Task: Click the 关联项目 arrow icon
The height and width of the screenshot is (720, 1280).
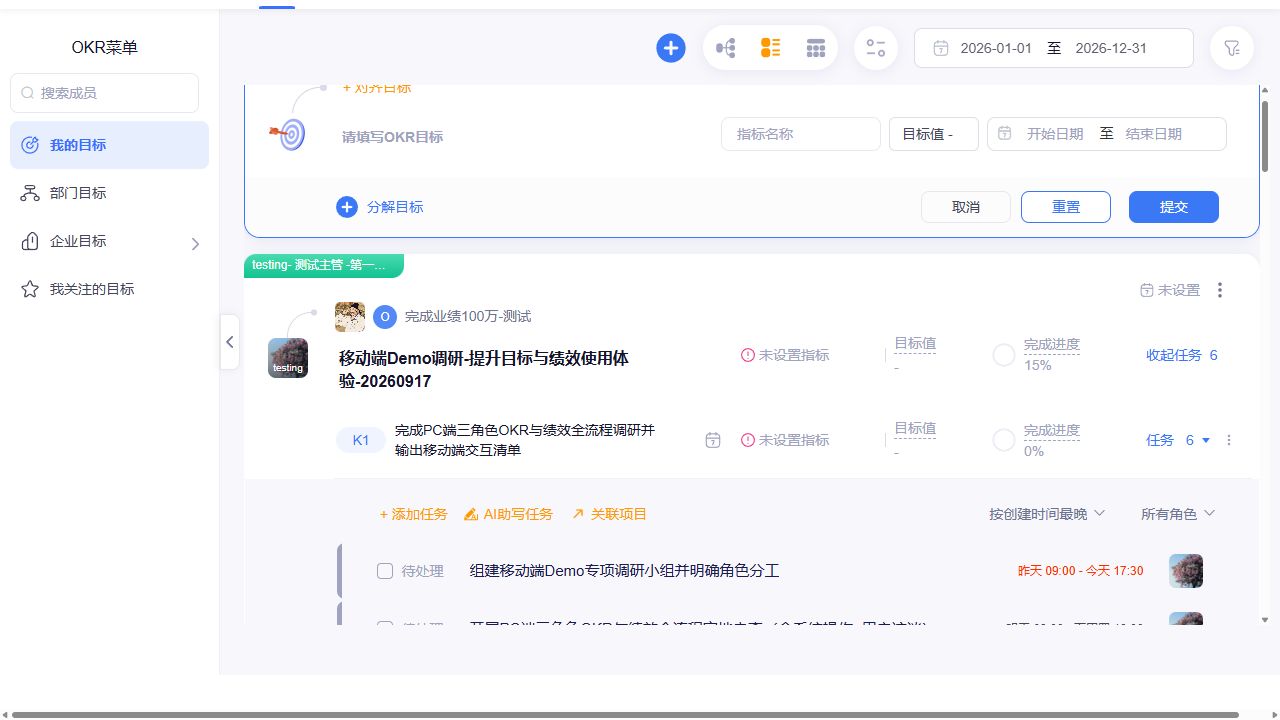Action: pyautogui.click(x=578, y=514)
